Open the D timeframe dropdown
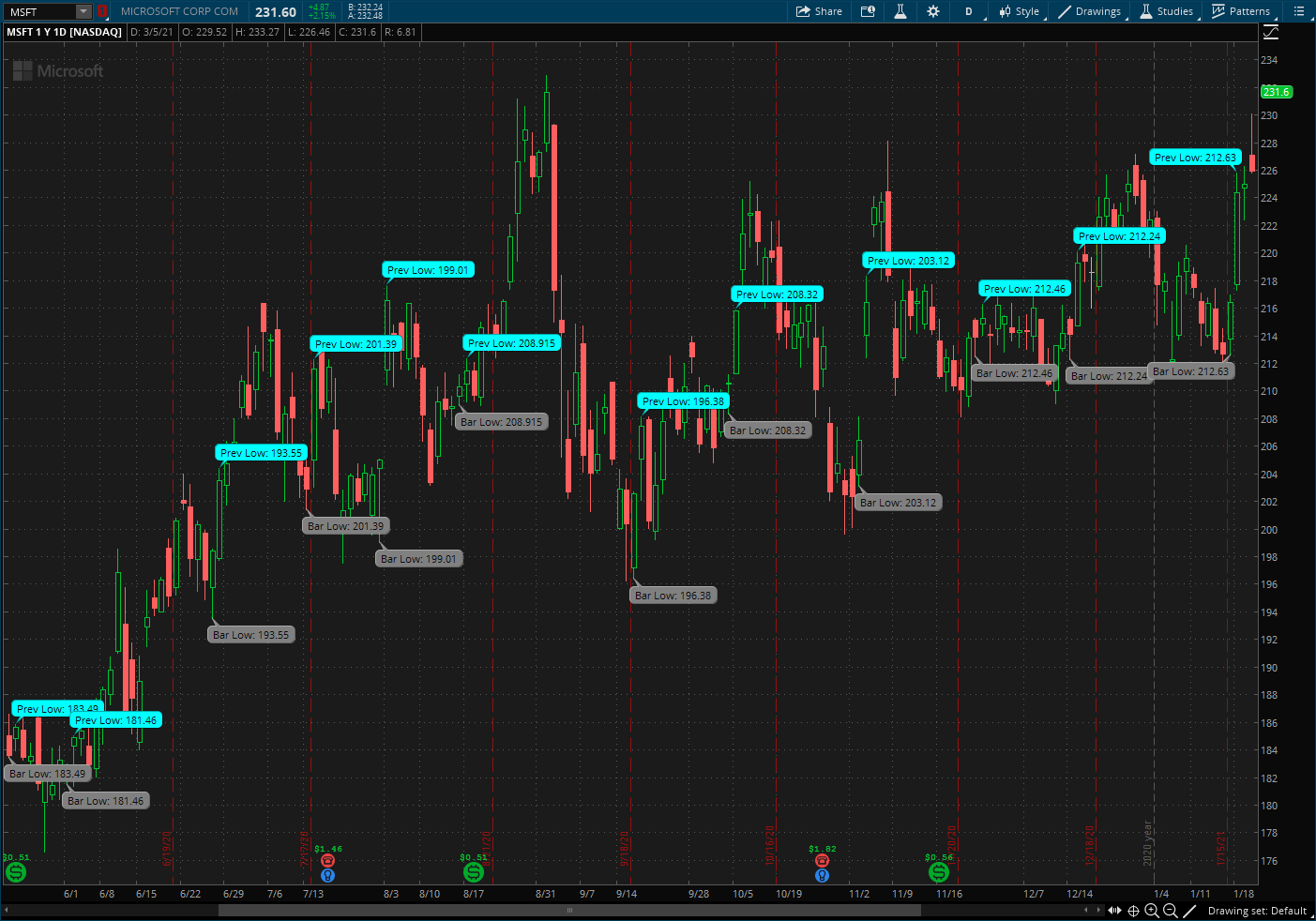Viewport: 1316px width, 921px height. (969, 11)
